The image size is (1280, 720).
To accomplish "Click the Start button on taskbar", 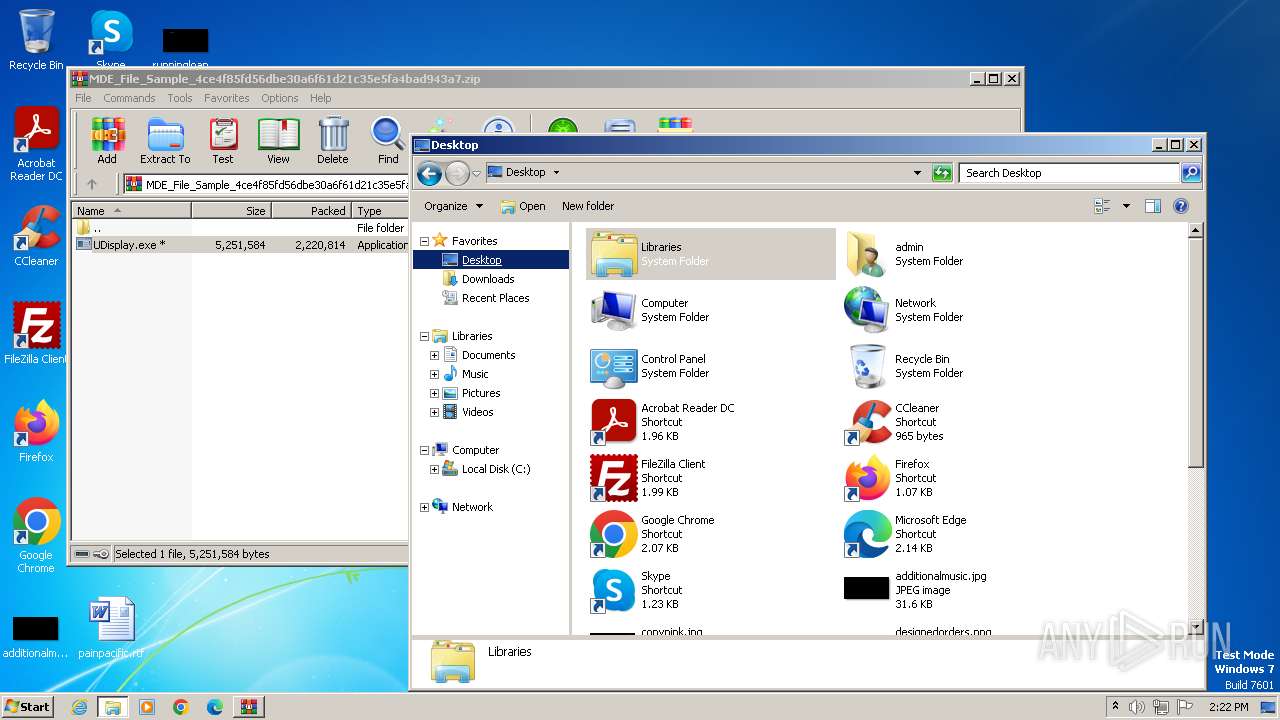I will click(27, 706).
